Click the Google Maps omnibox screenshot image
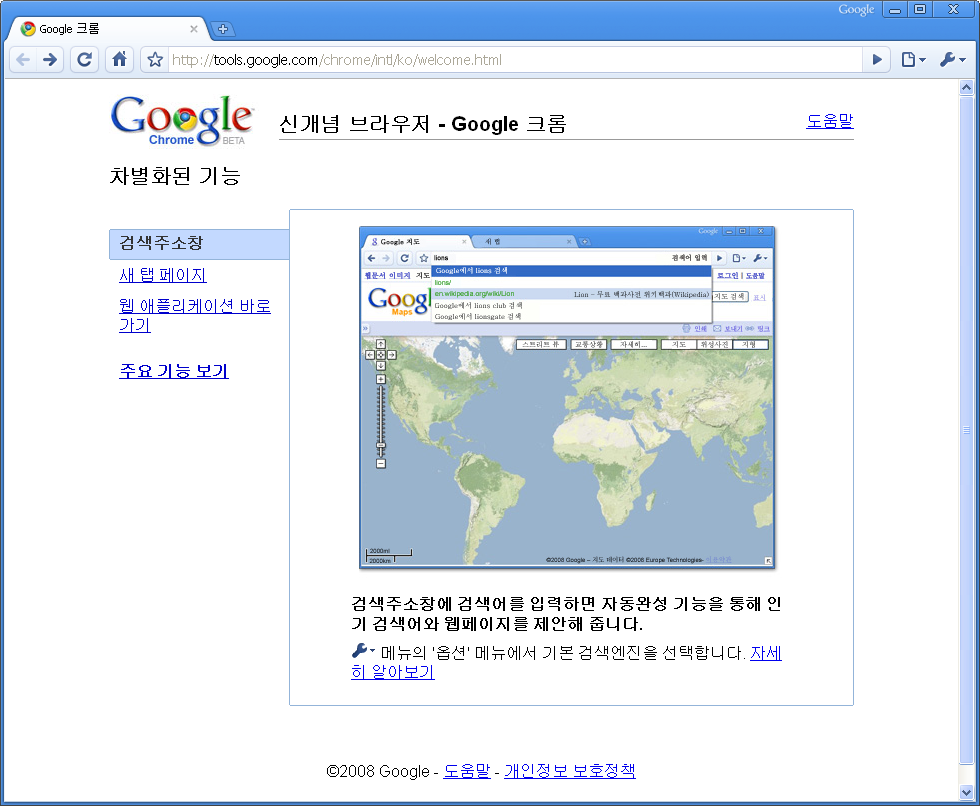This screenshot has width=980, height=806. coord(567,397)
